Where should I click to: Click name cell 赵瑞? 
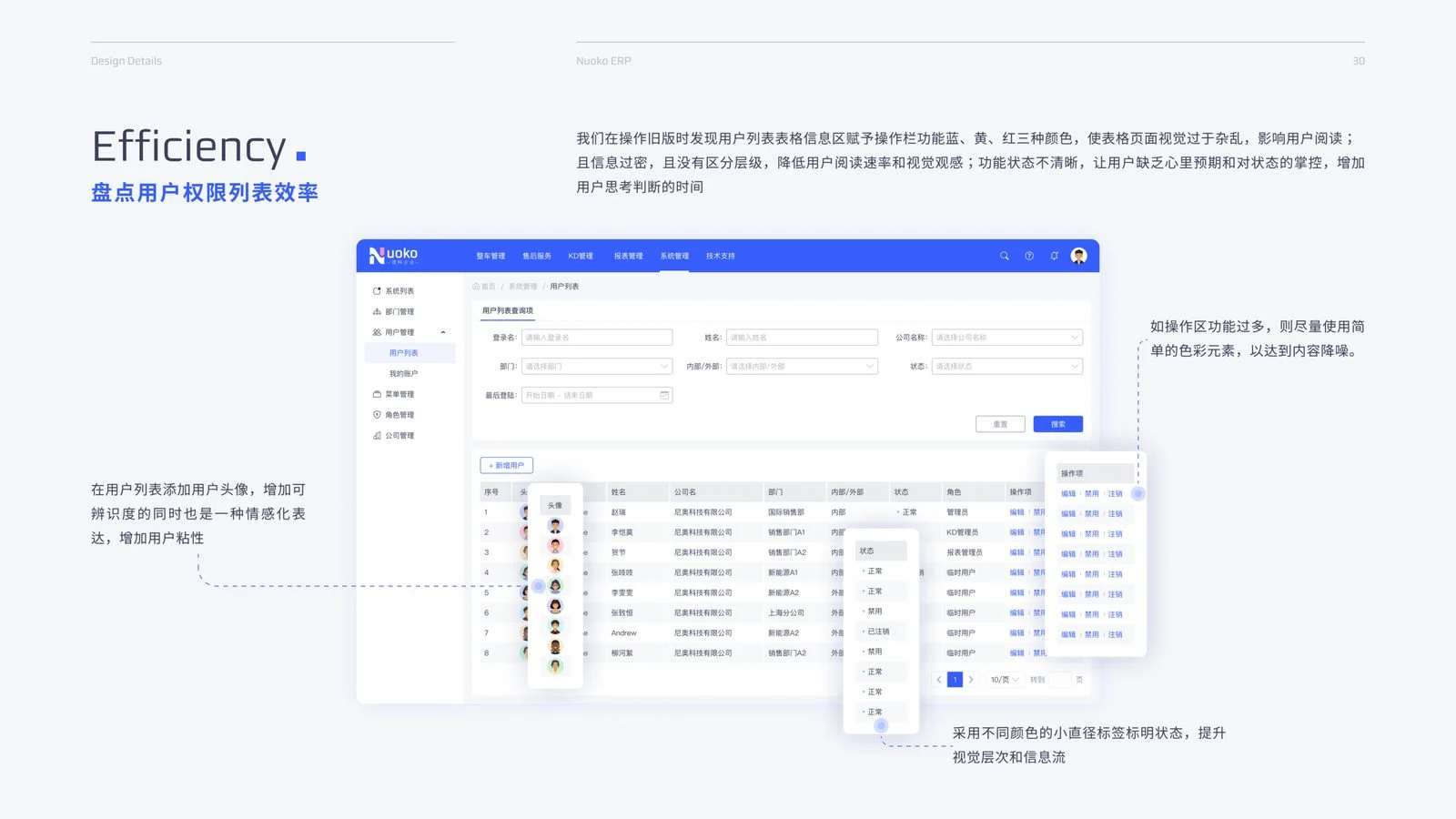(x=619, y=512)
